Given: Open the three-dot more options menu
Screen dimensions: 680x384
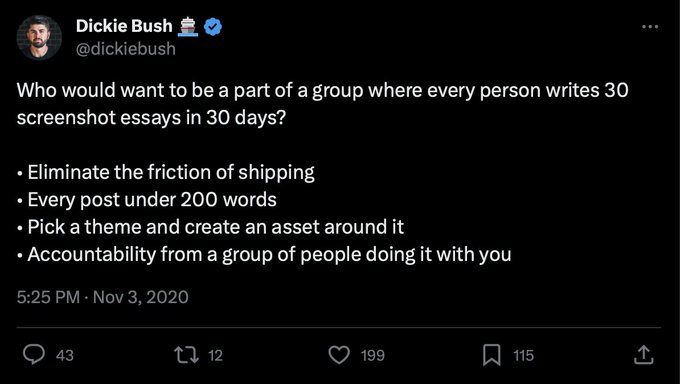Looking at the screenshot, I should coord(650,27).
